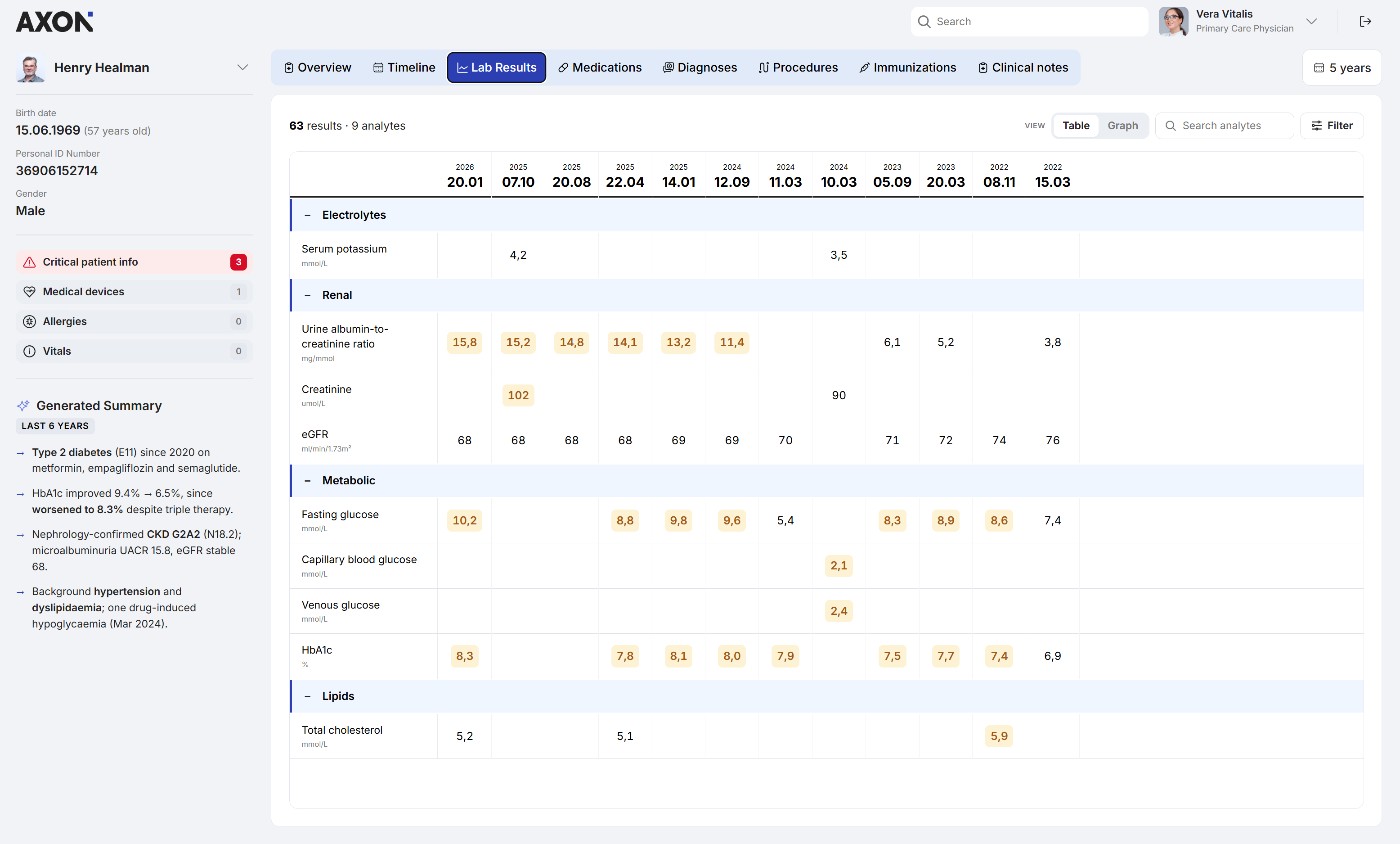Click the AXON logo
Image resolution: width=1400 pixels, height=844 pixels.
coord(54,22)
